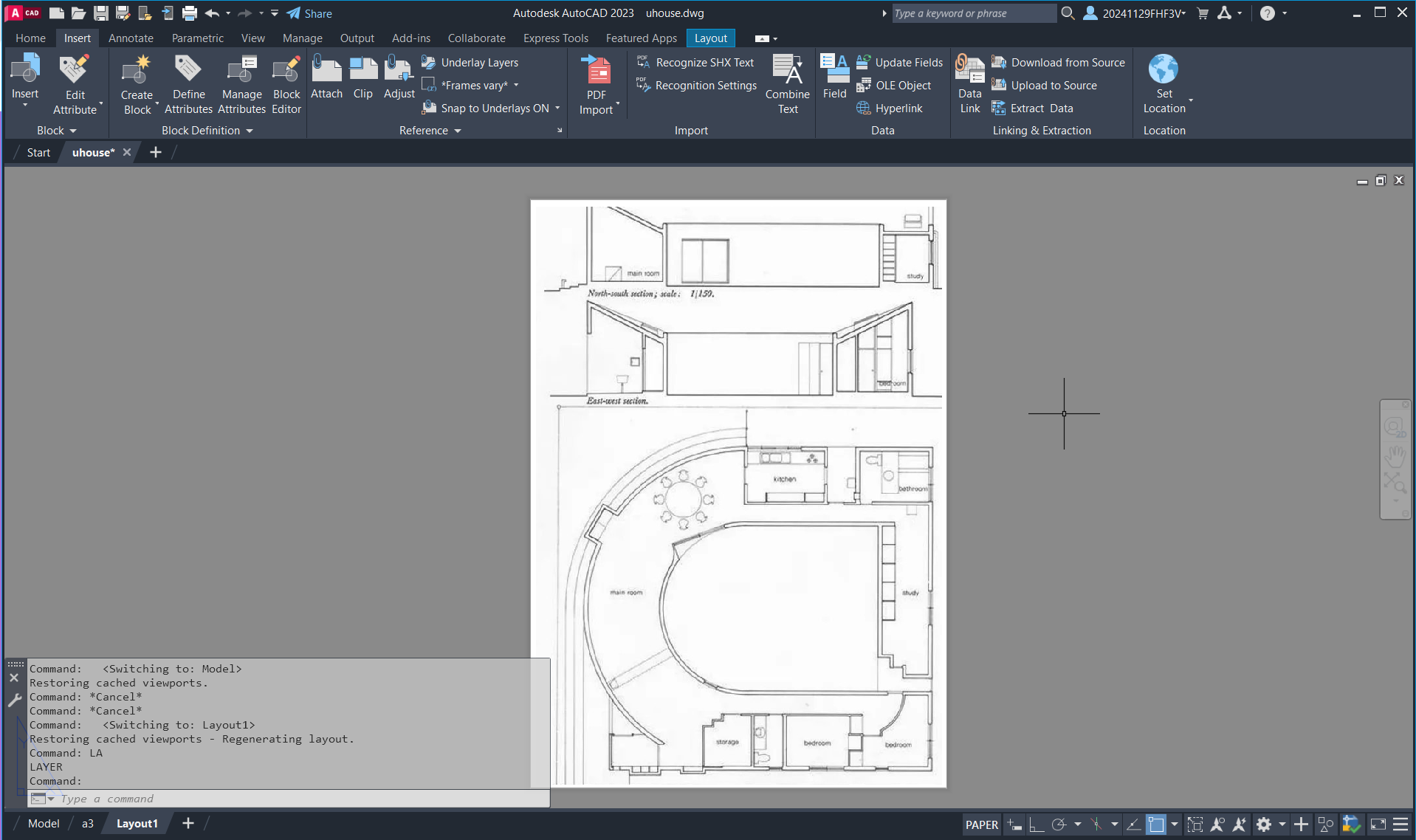Viewport: 1416px width, 840px height.
Task: Click the Set Location globe icon
Action: tap(1164, 69)
